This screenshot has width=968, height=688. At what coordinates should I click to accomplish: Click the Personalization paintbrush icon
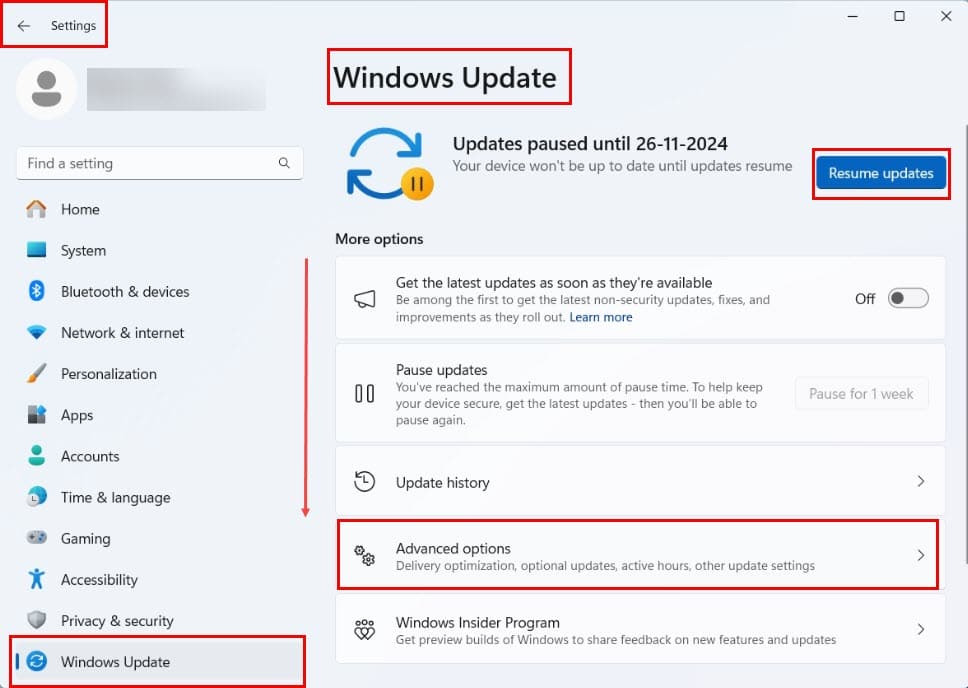tap(36, 374)
